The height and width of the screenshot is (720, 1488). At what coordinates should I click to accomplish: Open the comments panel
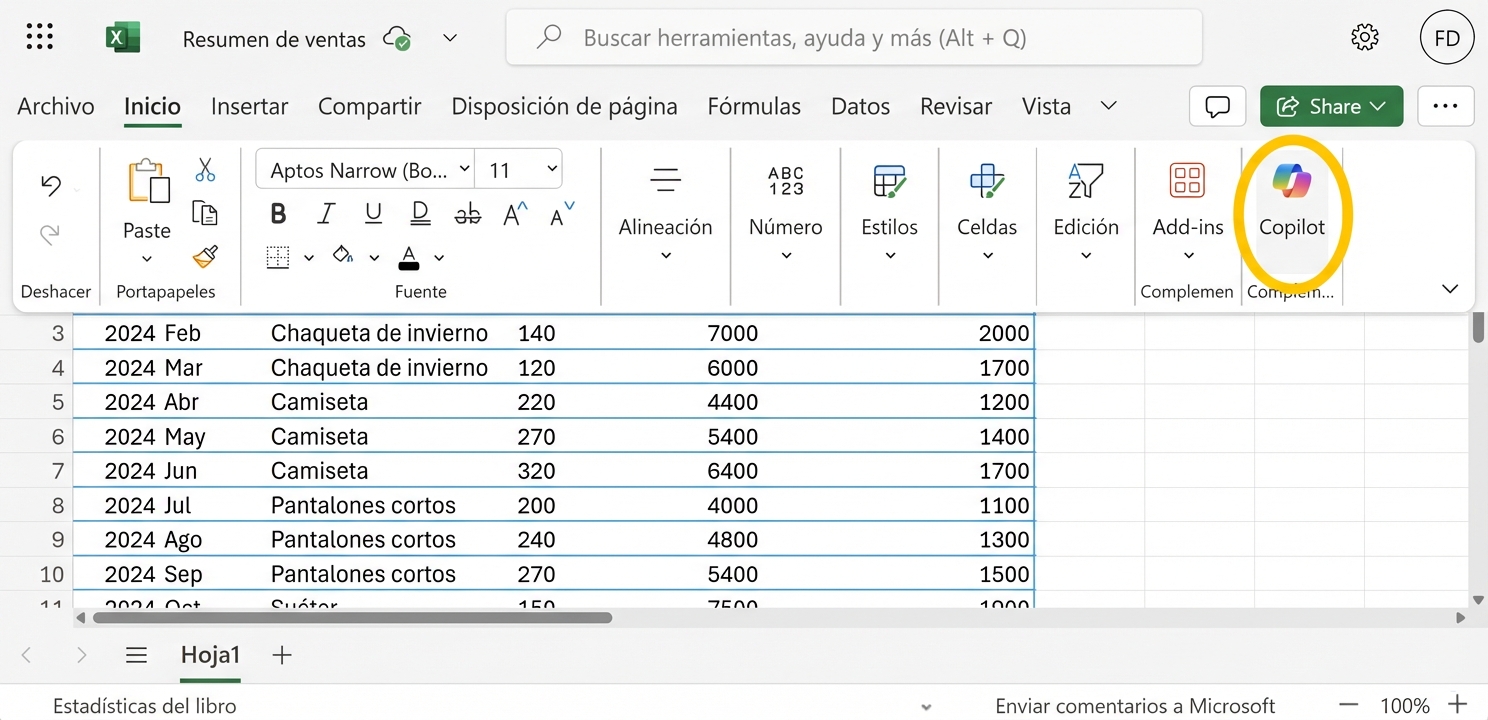[x=1217, y=106]
